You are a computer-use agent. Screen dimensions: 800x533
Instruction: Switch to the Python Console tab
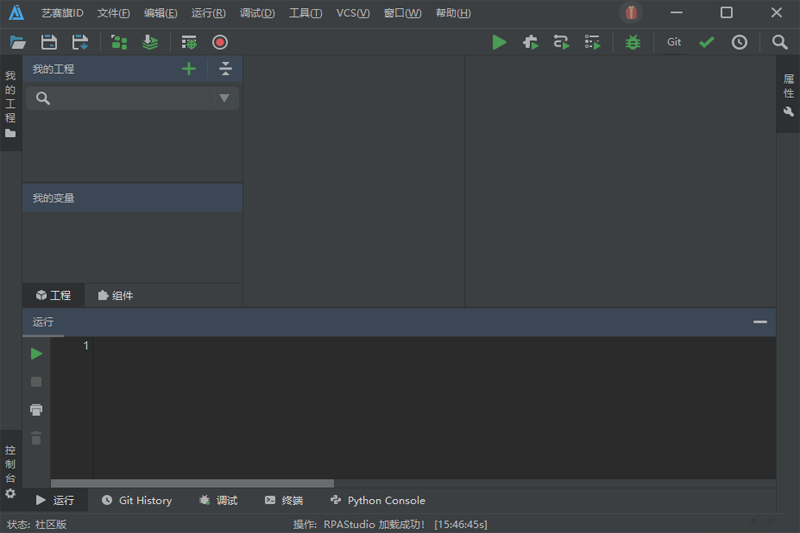pos(378,500)
